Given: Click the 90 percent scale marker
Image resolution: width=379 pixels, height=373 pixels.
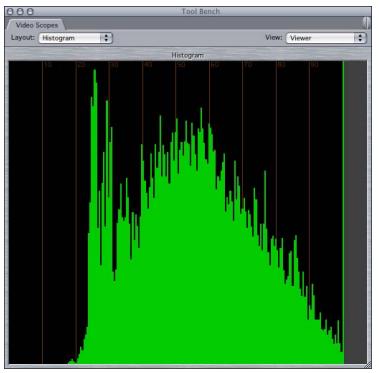Looking at the screenshot, I should (314, 65).
